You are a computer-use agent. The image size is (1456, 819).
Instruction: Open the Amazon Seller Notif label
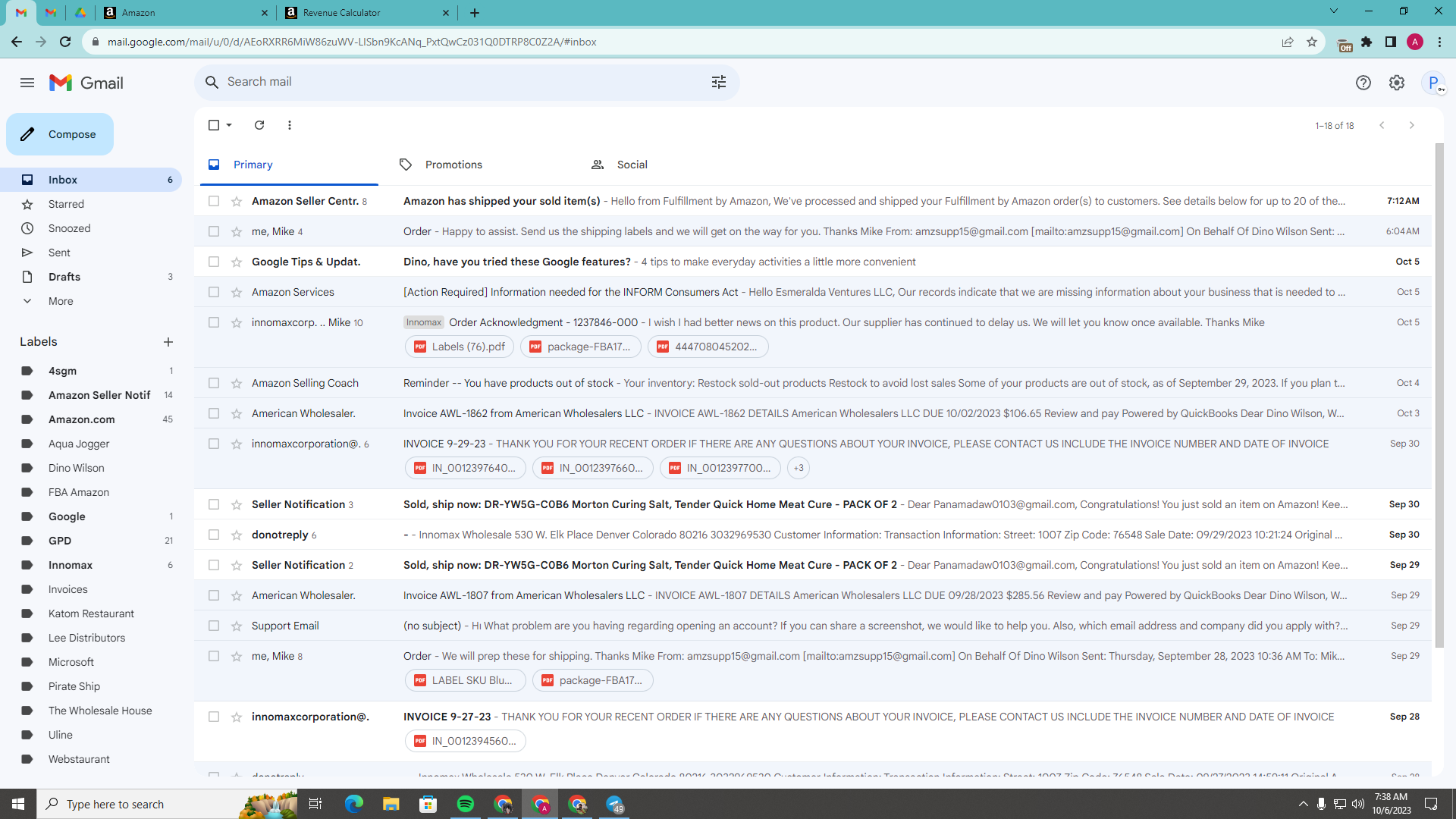pyautogui.click(x=99, y=395)
